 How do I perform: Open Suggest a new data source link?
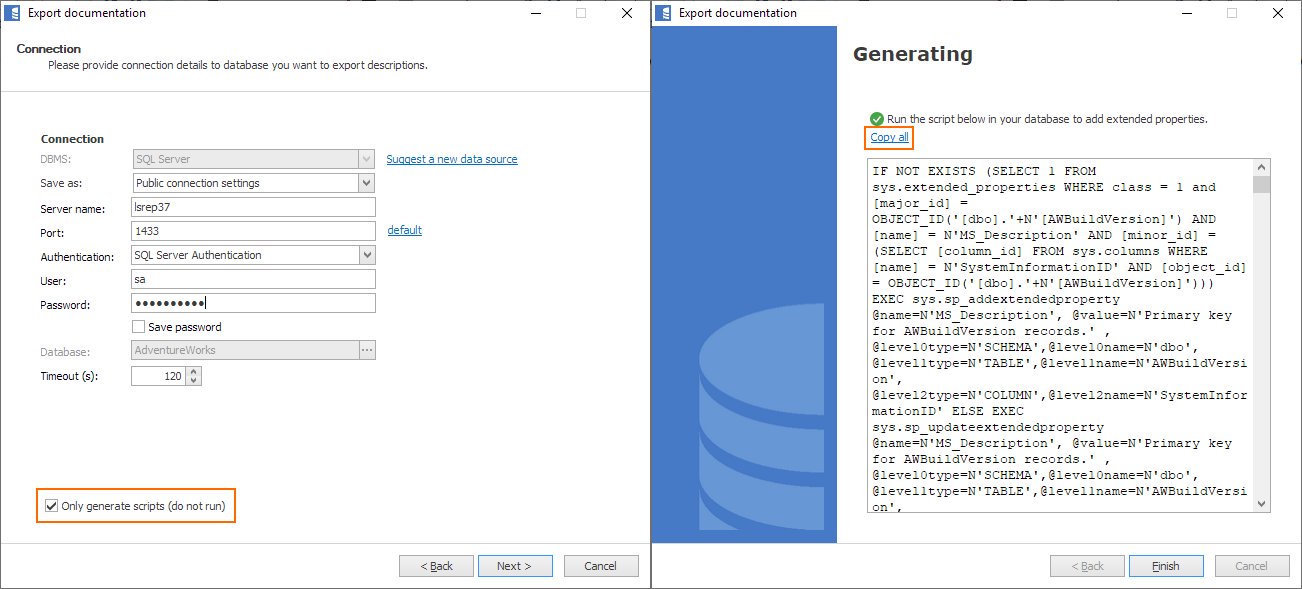[x=452, y=159]
